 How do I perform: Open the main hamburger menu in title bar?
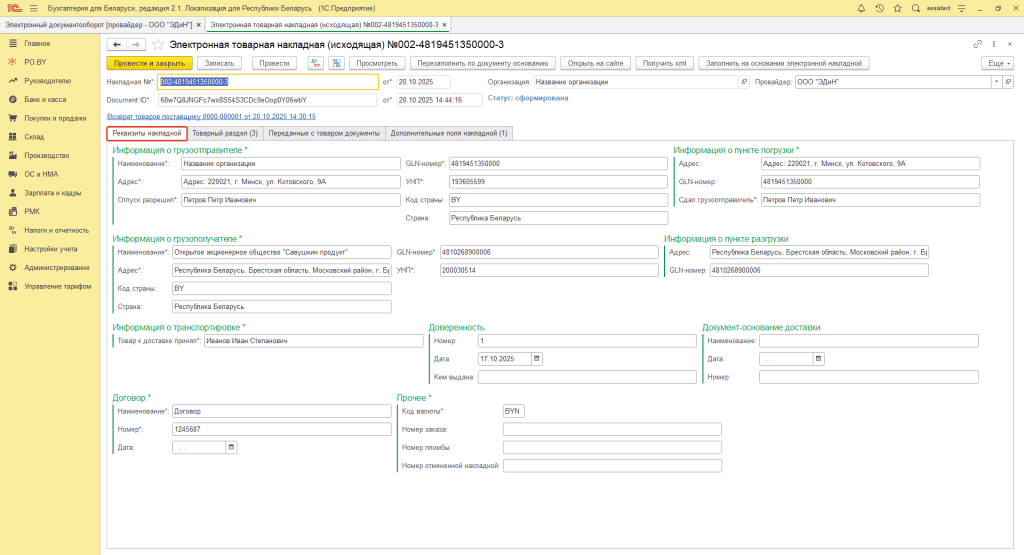point(34,8)
